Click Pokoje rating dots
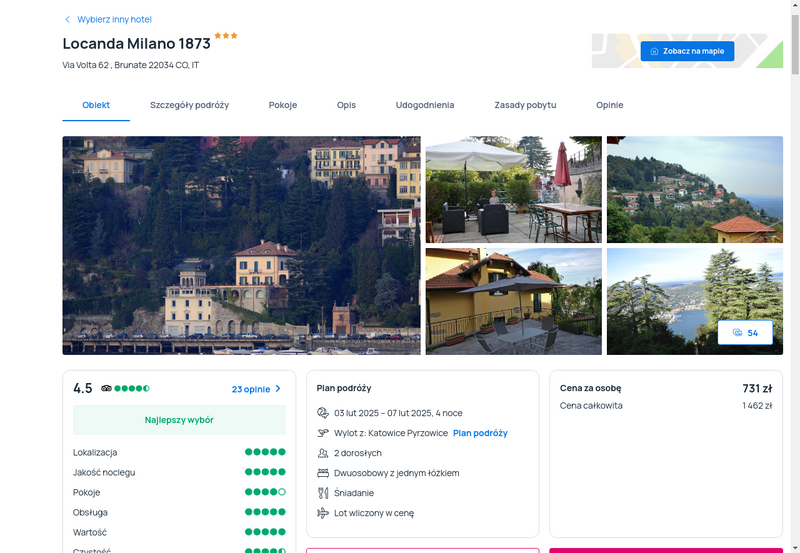Image resolution: width=800 pixels, height=553 pixels. pyautogui.click(x=265, y=492)
